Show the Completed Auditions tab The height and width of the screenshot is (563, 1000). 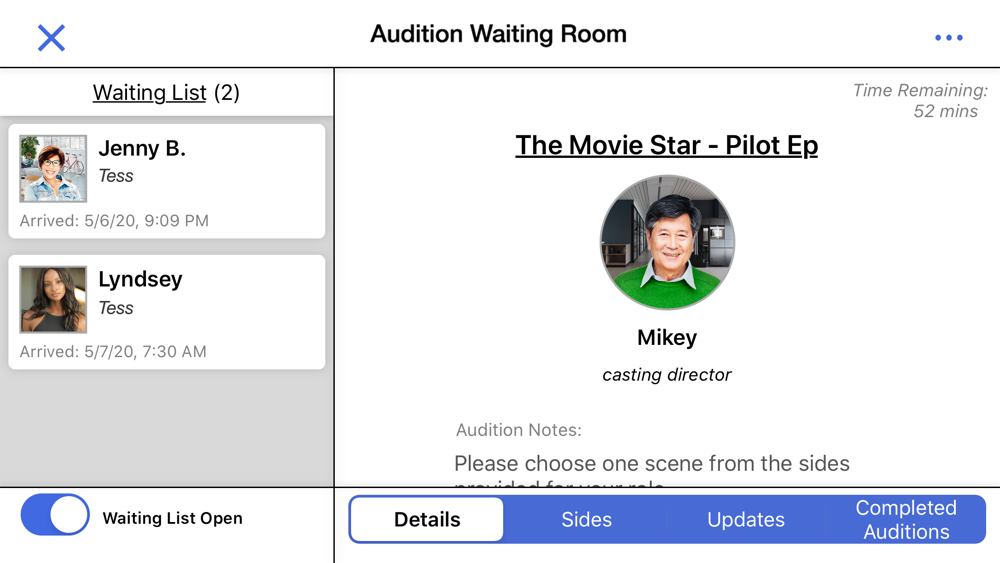[x=906, y=520]
